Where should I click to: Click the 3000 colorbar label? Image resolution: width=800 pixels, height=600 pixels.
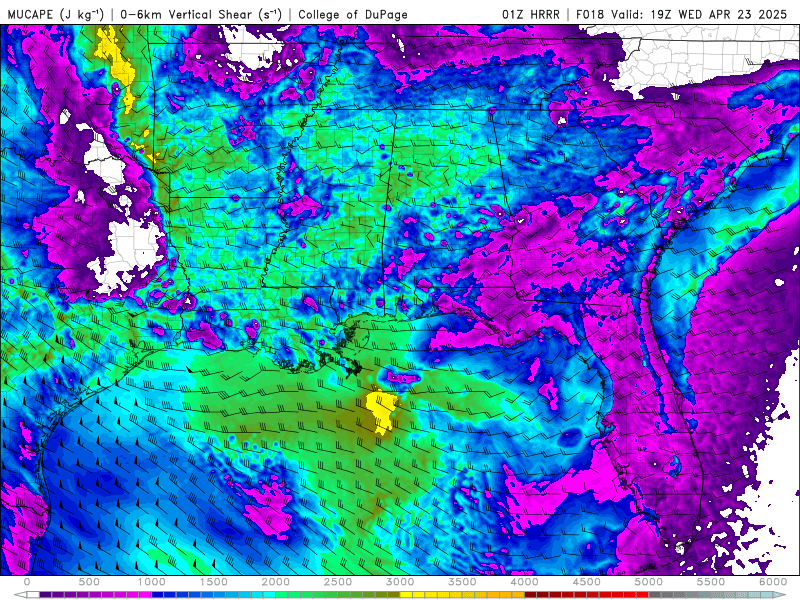pyautogui.click(x=400, y=582)
